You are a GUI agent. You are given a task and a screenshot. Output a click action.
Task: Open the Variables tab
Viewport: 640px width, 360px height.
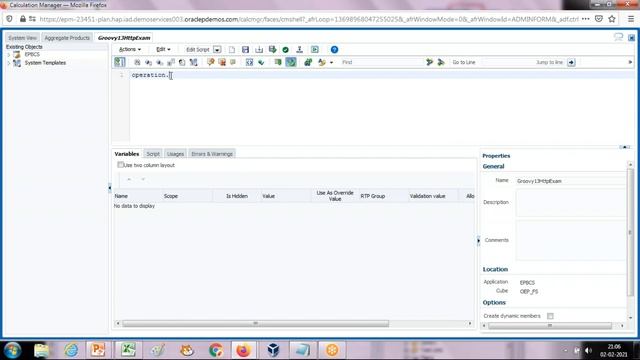point(127,154)
